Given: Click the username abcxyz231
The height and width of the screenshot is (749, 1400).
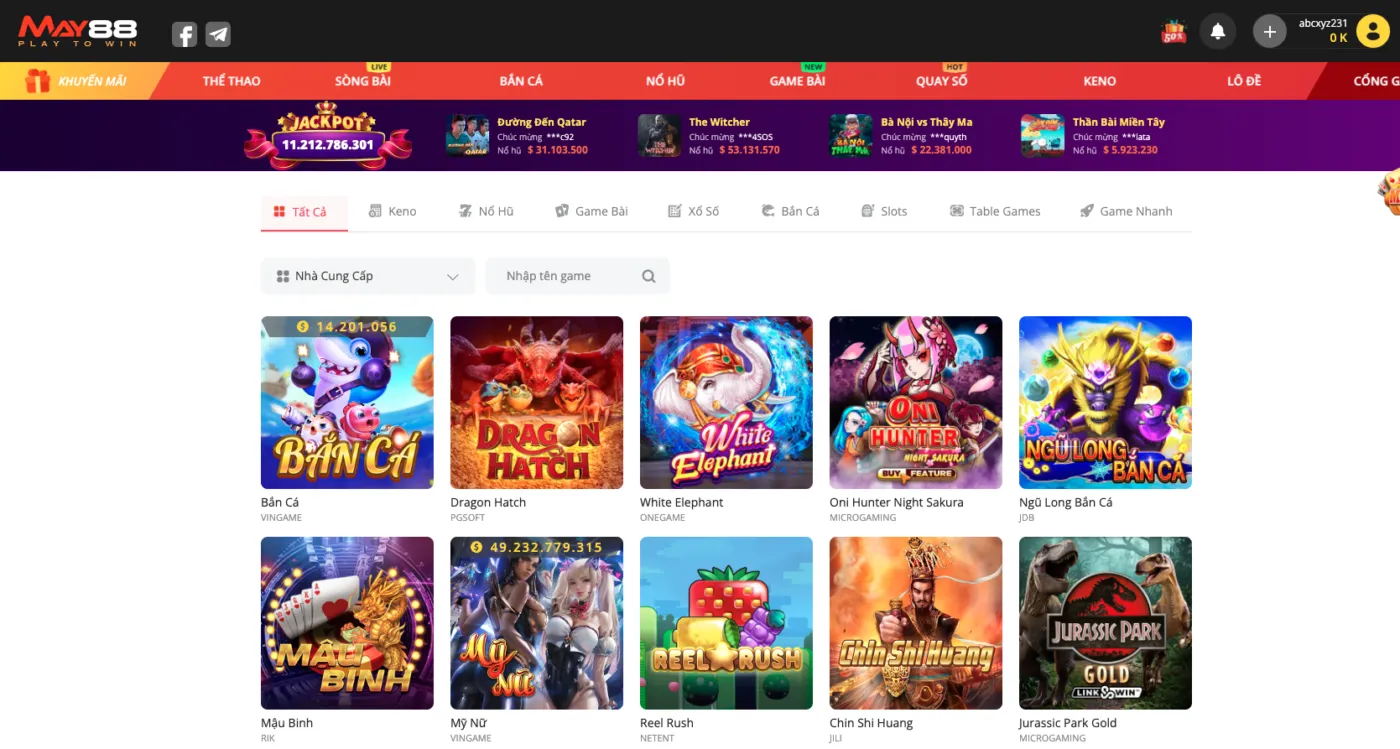Looking at the screenshot, I should (1323, 23).
